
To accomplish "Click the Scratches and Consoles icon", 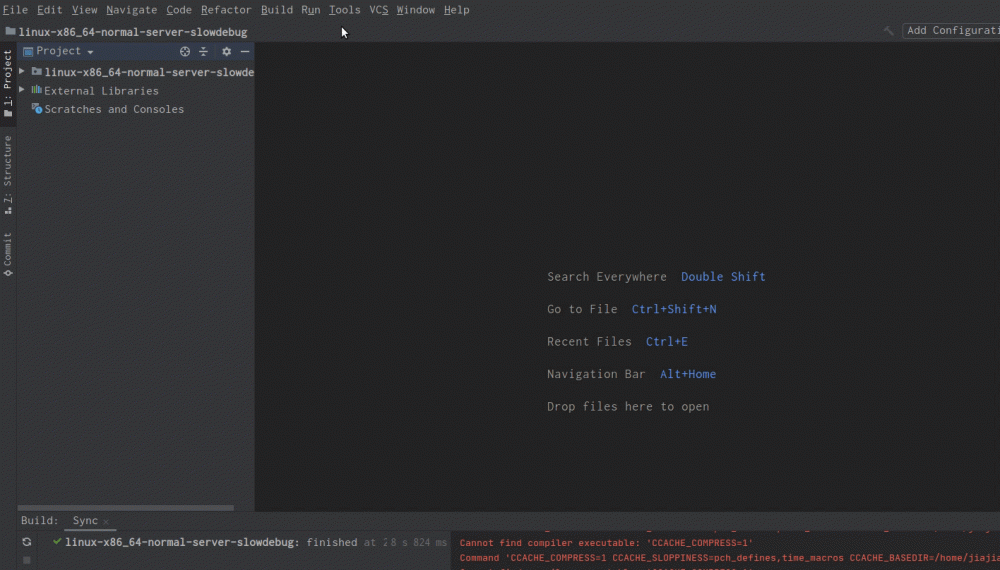I will [x=37, y=108].
